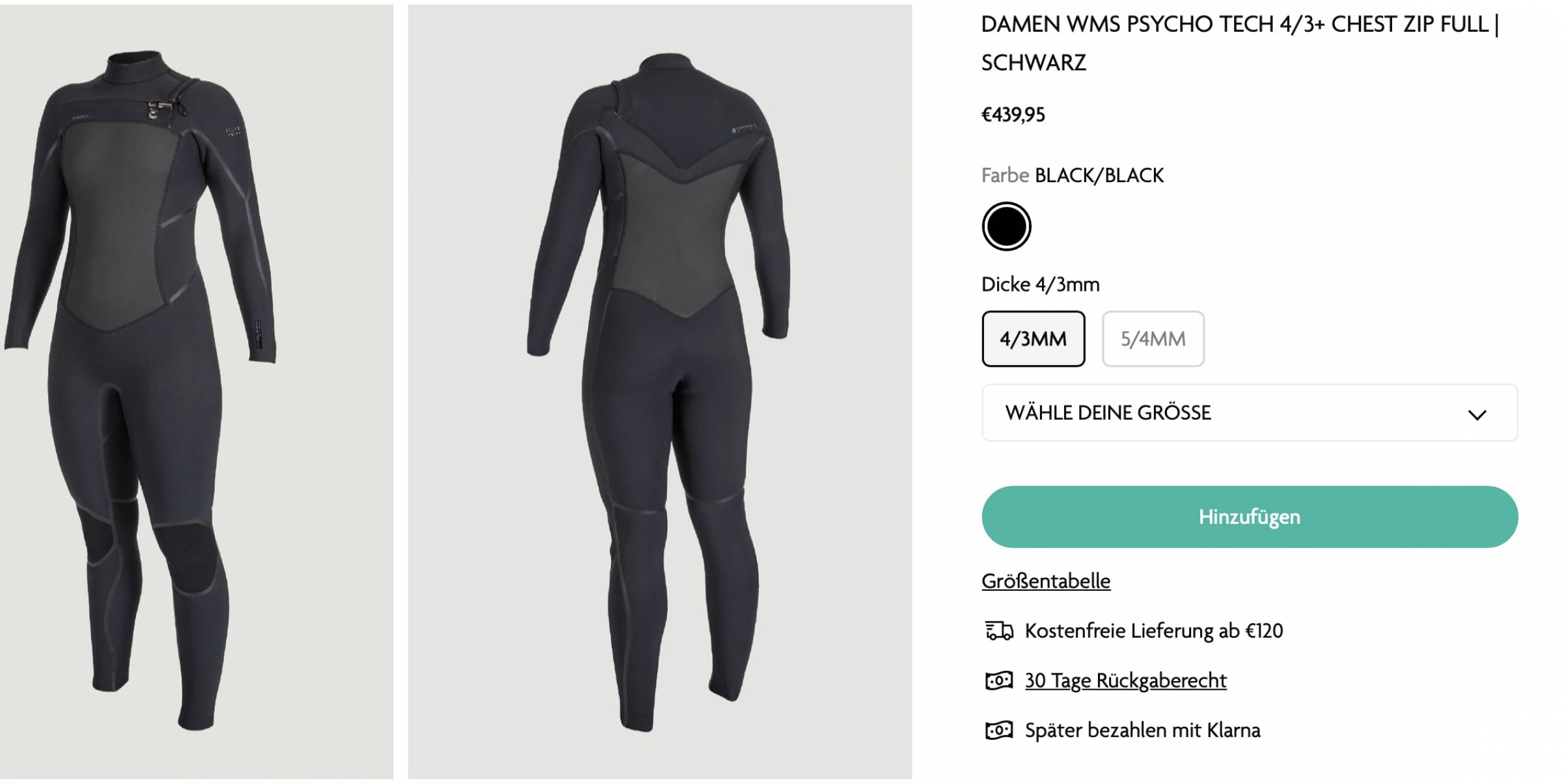Viewport: 1562px width, 784px height.
Task: Select the 4/3MM thickness option
Action: pos(1033,339)
